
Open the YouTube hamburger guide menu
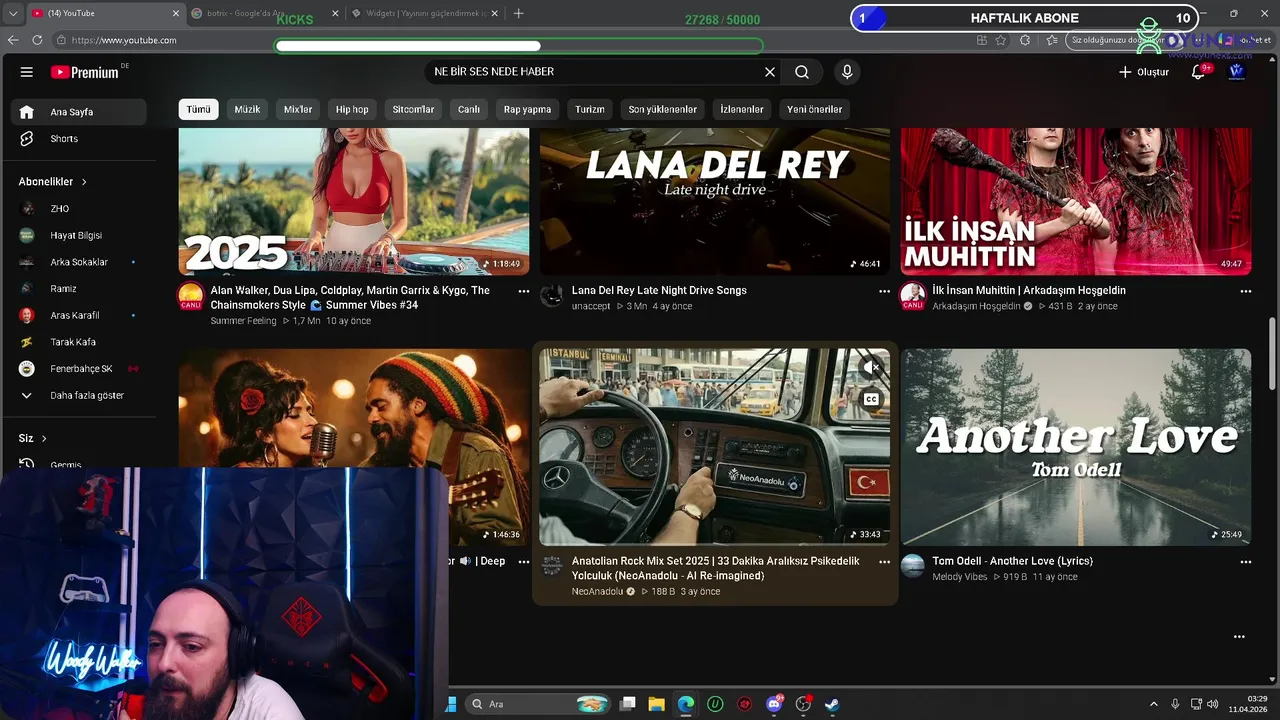tap(27, 72)
